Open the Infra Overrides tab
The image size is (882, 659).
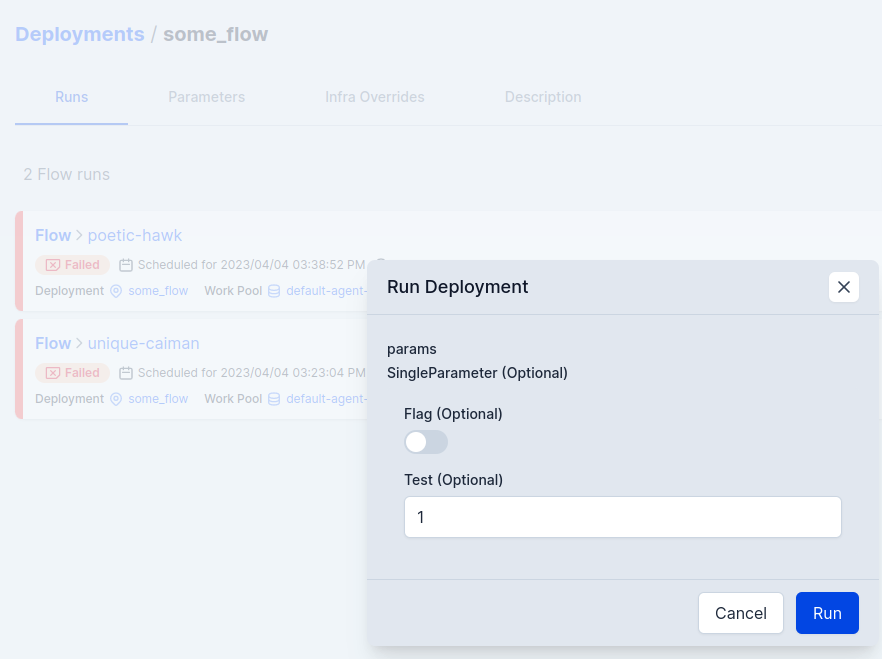tap(374, 97)
